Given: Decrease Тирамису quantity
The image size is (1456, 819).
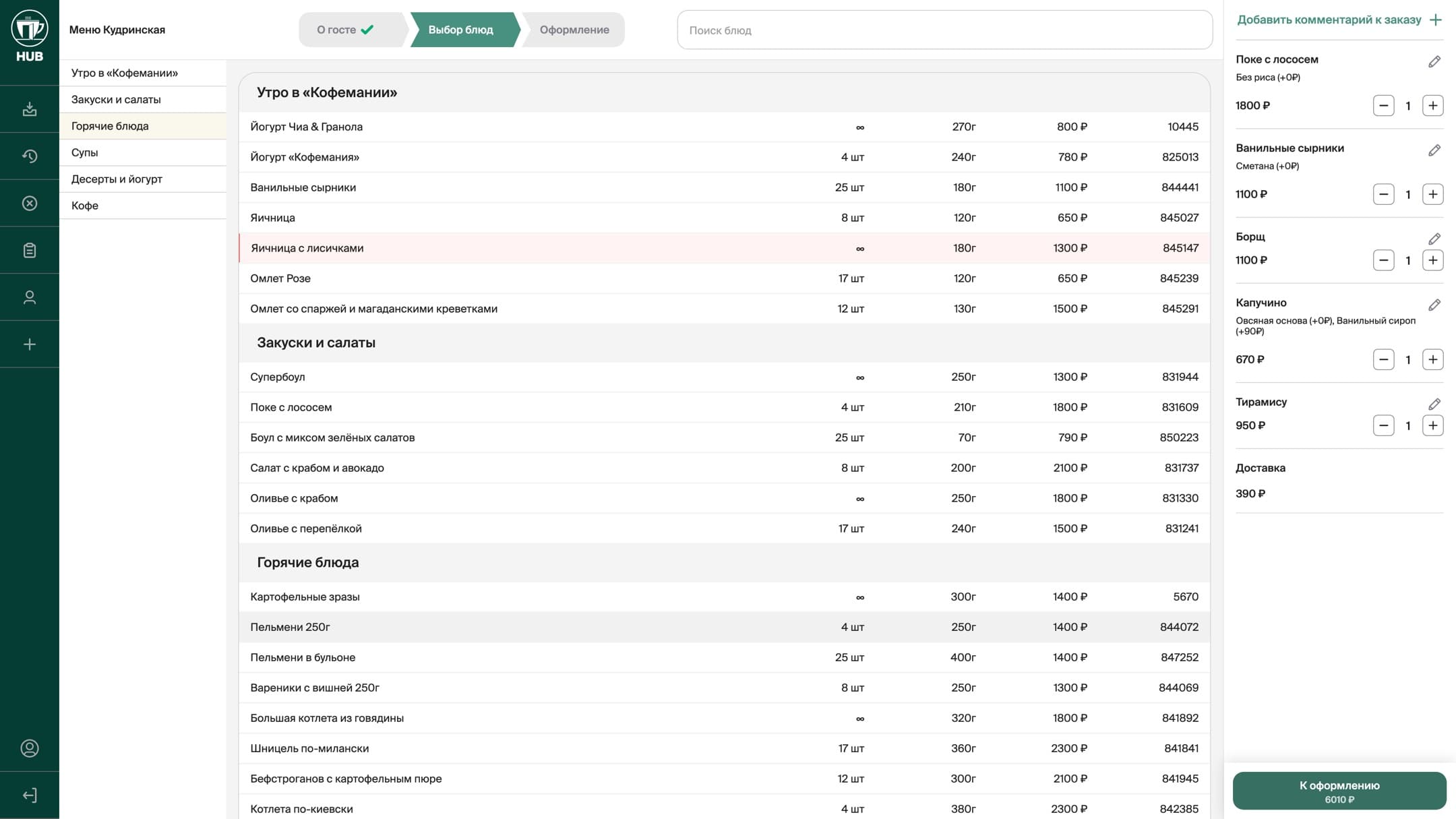Looking at the screenshot, I should [1384, 426].
